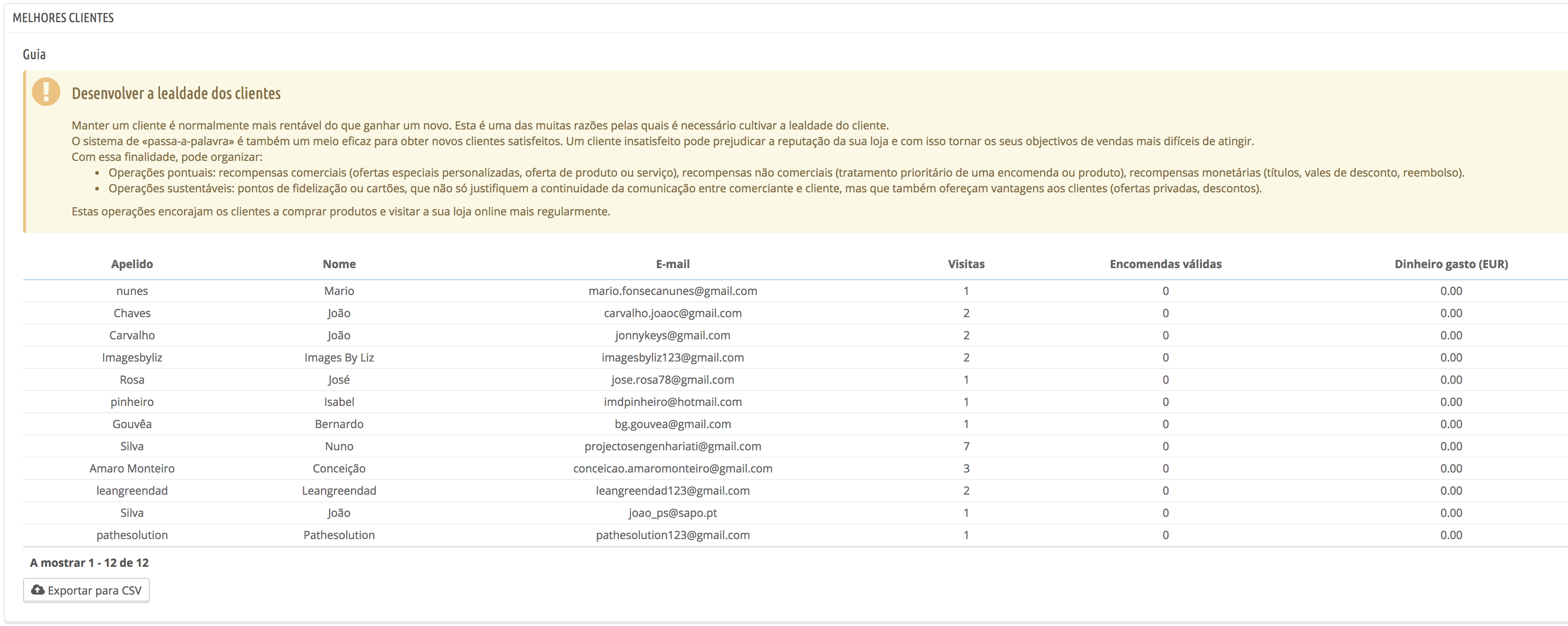The image size is (1568, 626).
Task: Click the Encomendas válidas column header
Action: [x=1165, y=264]
